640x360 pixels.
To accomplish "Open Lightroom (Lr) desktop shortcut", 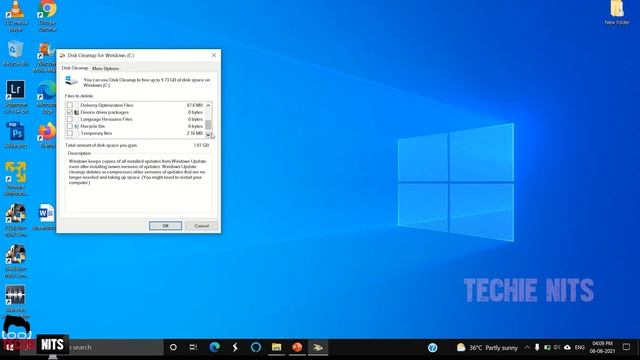I will [16, 96].
